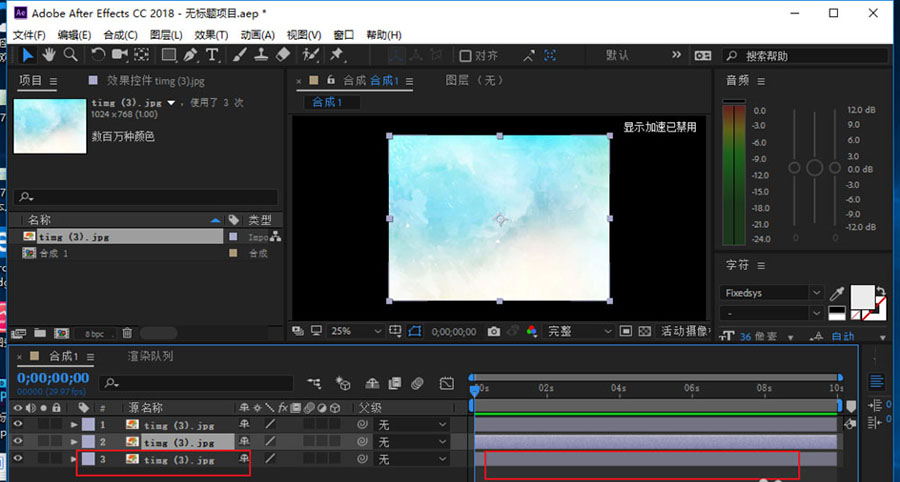Click the 8 bpc color depth button
900x482 pixels.
[93, 333]
